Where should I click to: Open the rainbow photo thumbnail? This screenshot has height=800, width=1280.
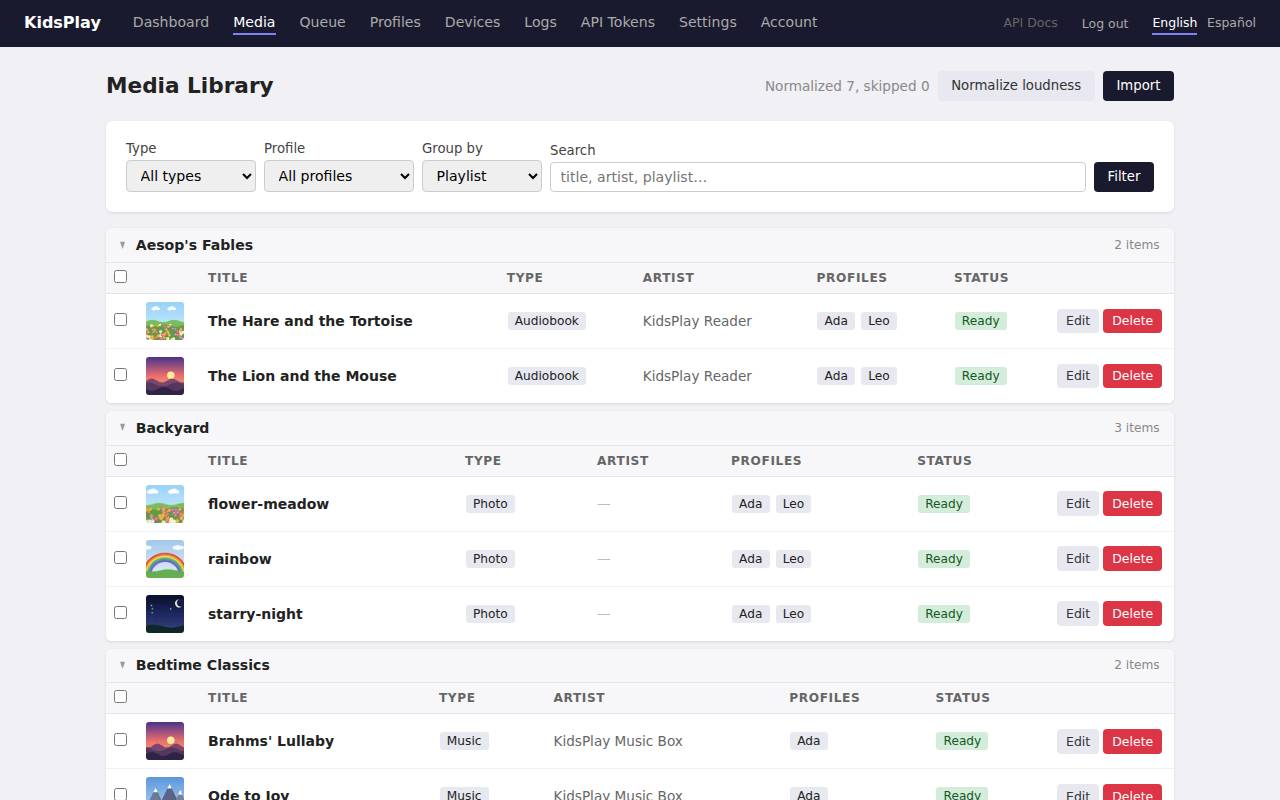(165, 559)
